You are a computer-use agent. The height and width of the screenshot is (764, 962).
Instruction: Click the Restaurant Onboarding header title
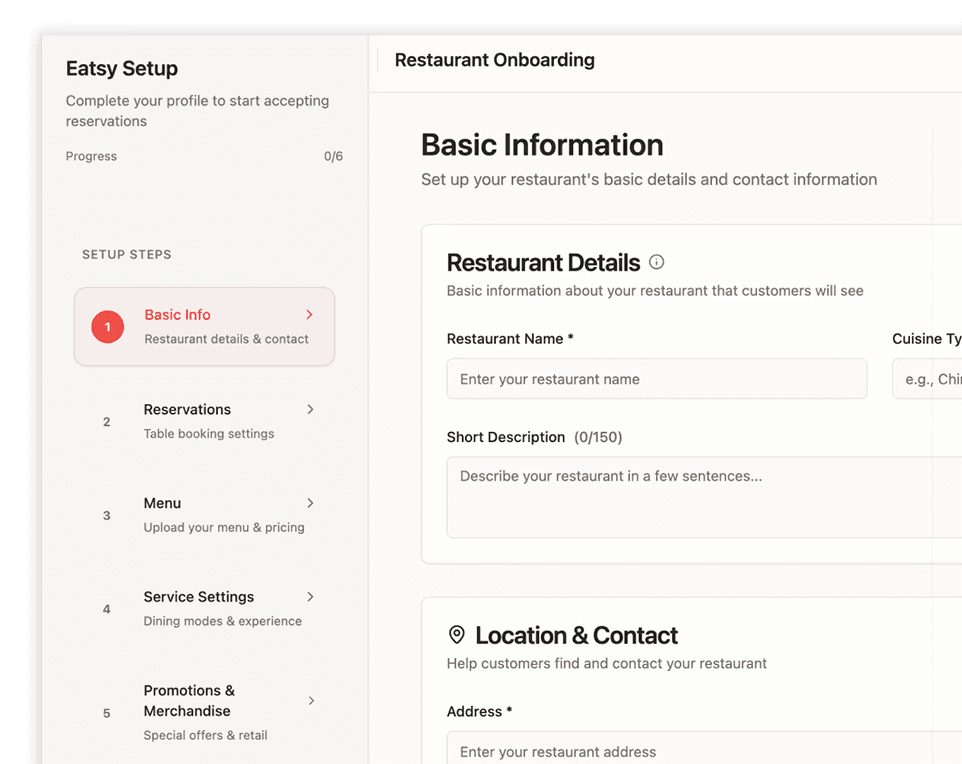pos(494,60)
